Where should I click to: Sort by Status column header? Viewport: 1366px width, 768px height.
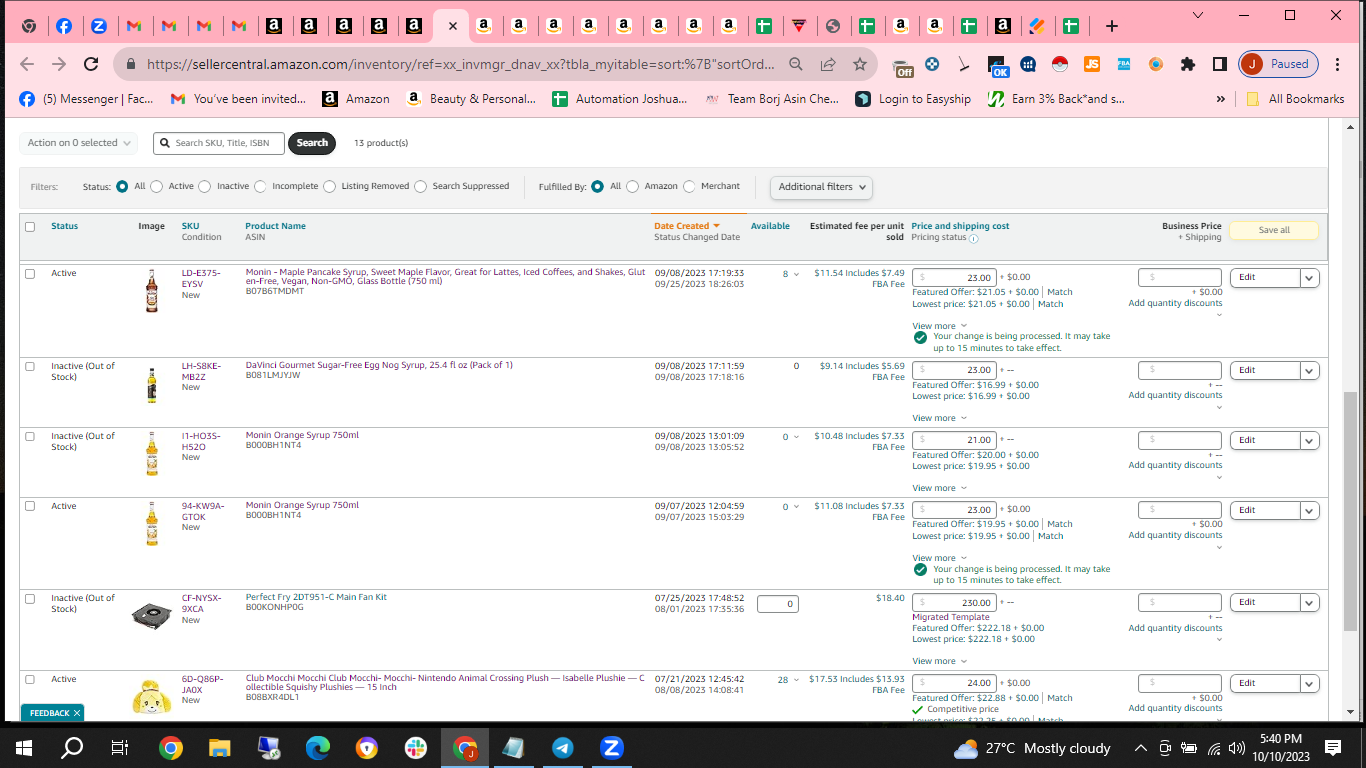tap(64, 226)
